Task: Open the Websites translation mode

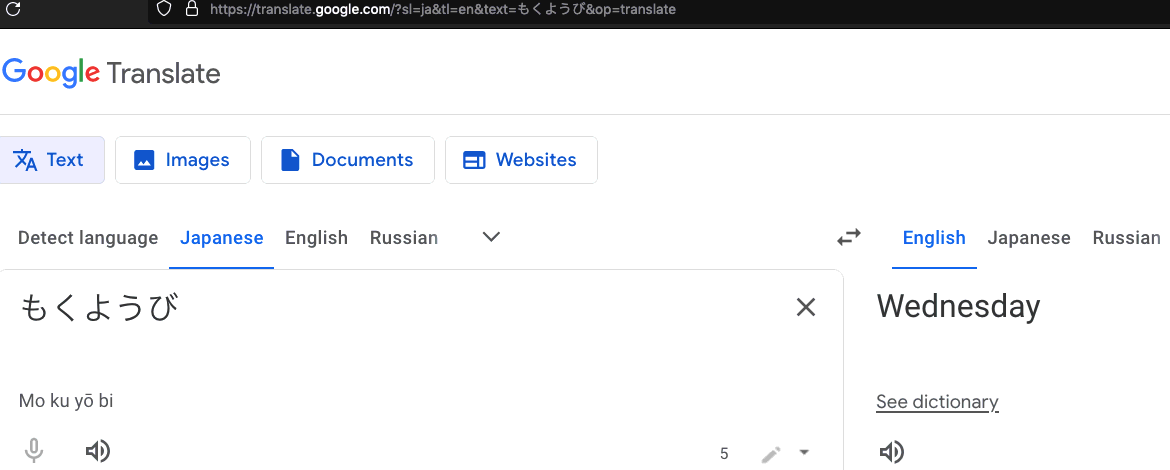Action: coord(521,160)
